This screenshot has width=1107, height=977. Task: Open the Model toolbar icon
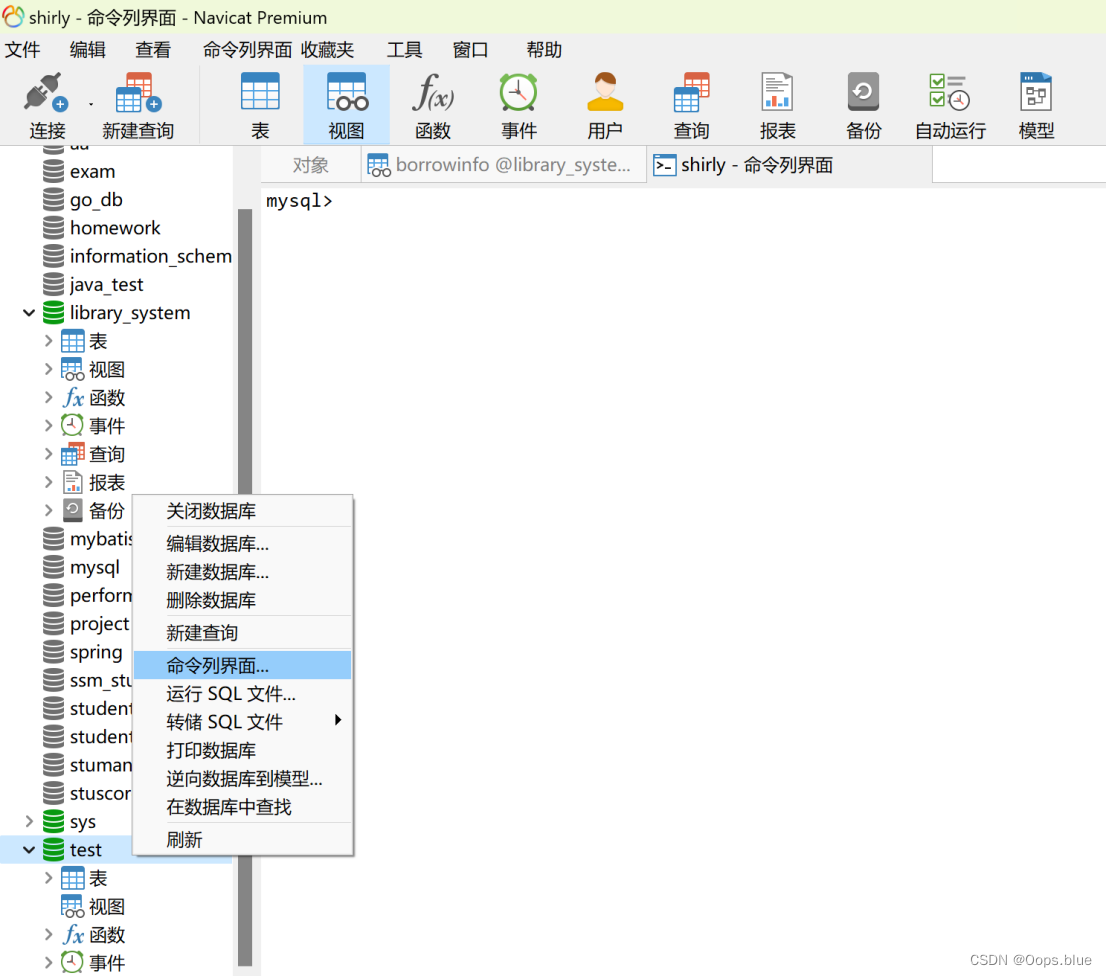tap(1036, 92)
